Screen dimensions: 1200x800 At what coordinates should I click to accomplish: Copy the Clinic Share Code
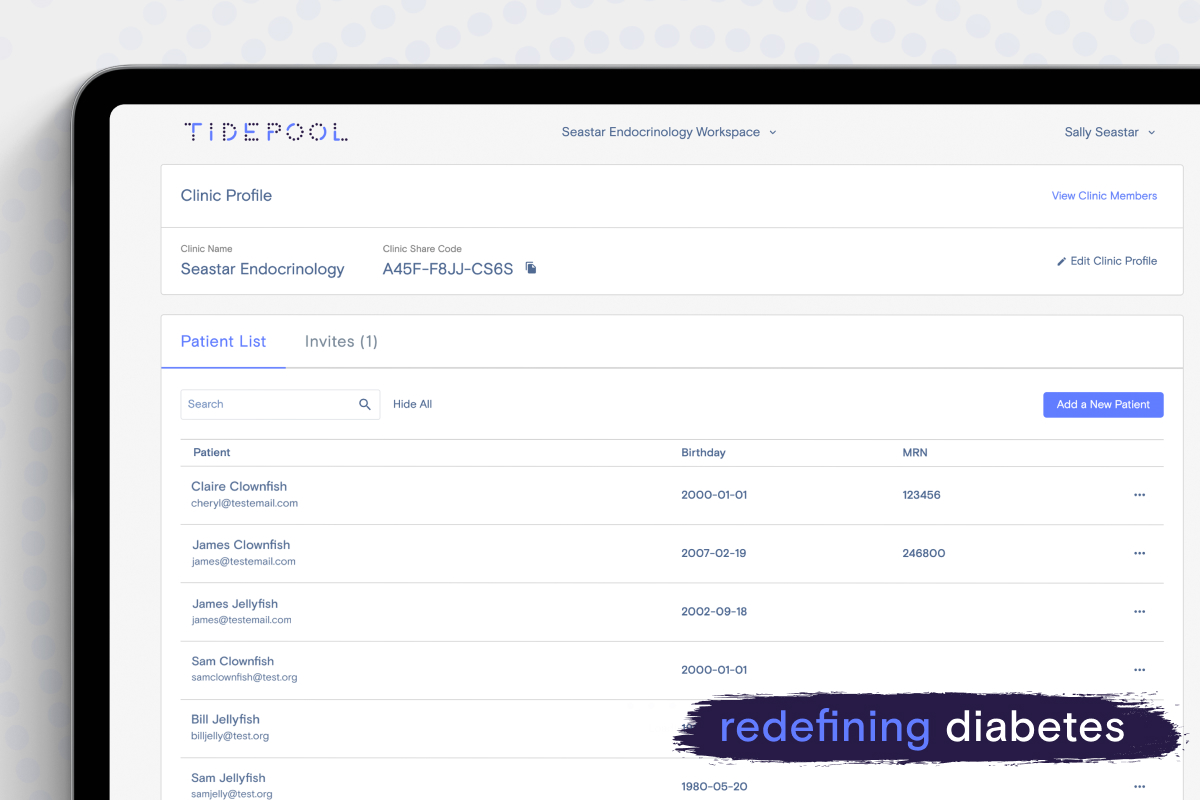click(x=530, y=268)
